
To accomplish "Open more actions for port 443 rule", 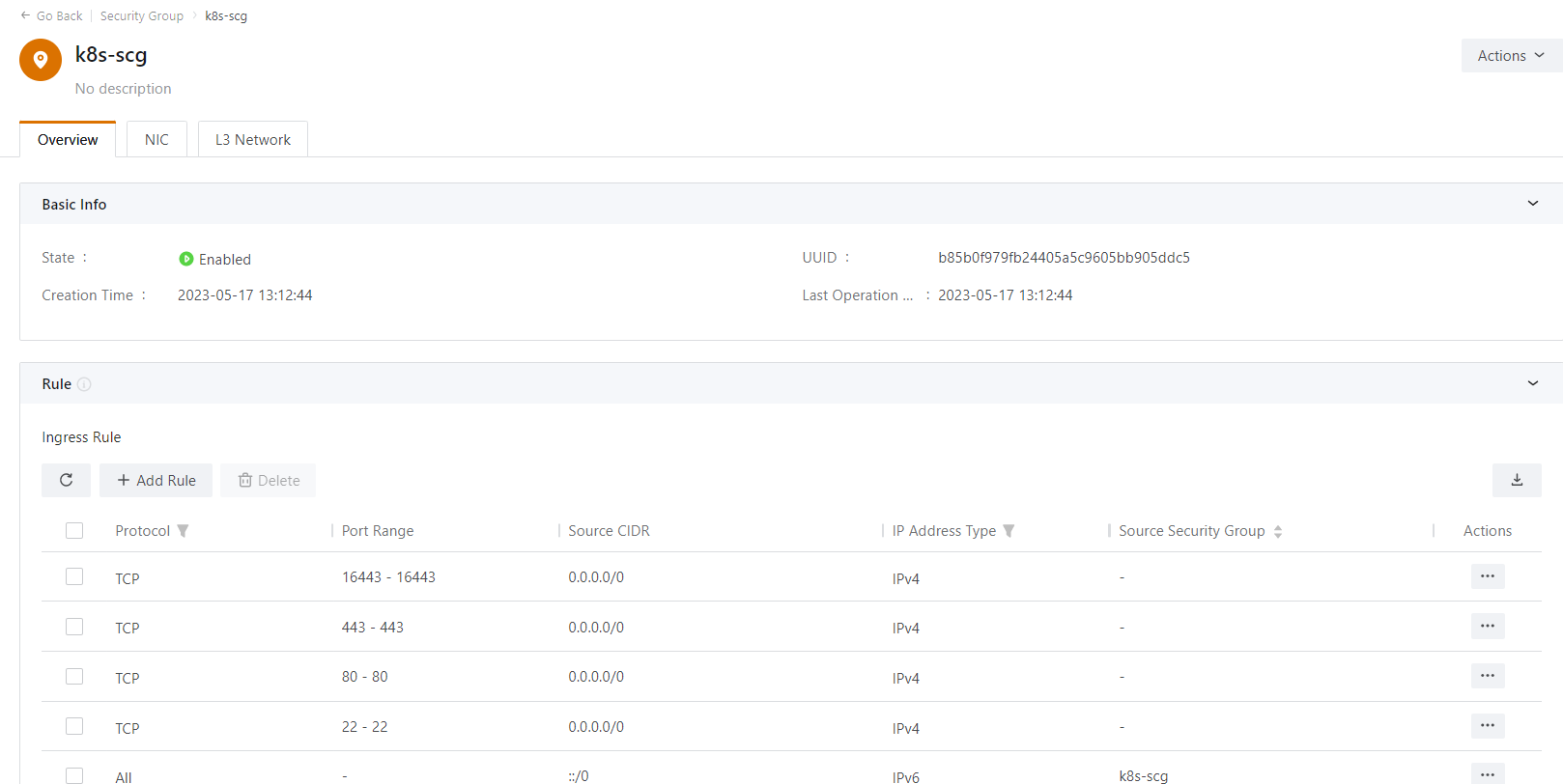I will pos(1487,627).
